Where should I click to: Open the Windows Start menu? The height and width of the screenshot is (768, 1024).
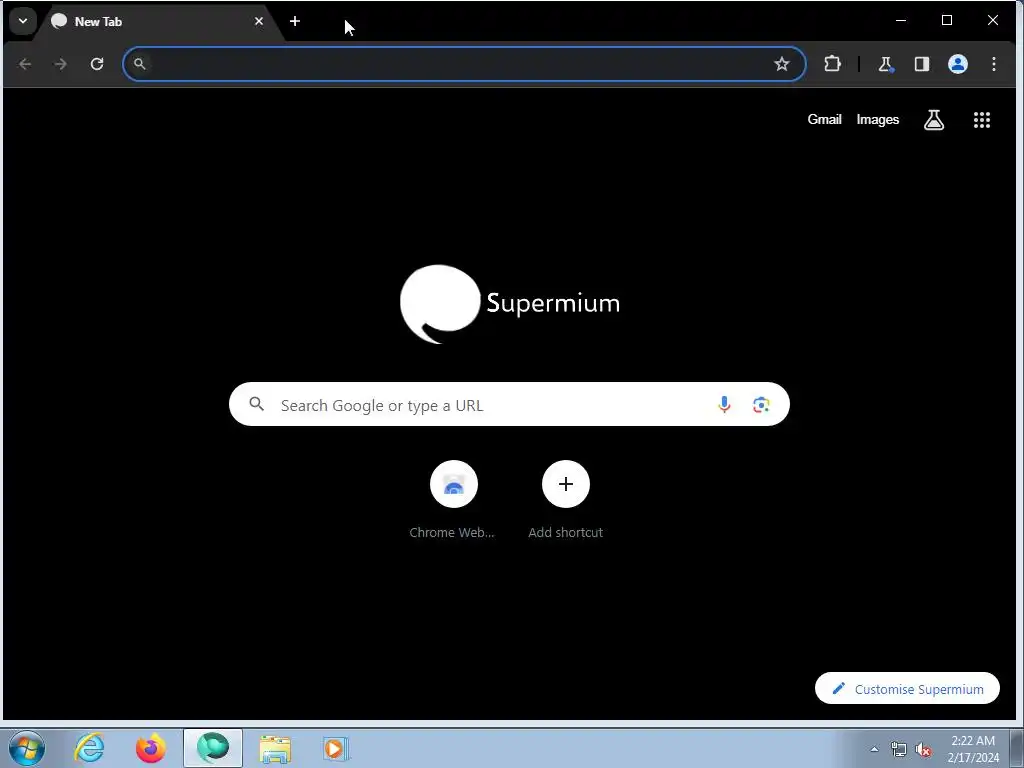pyautogui.click(x=27, y=748)
